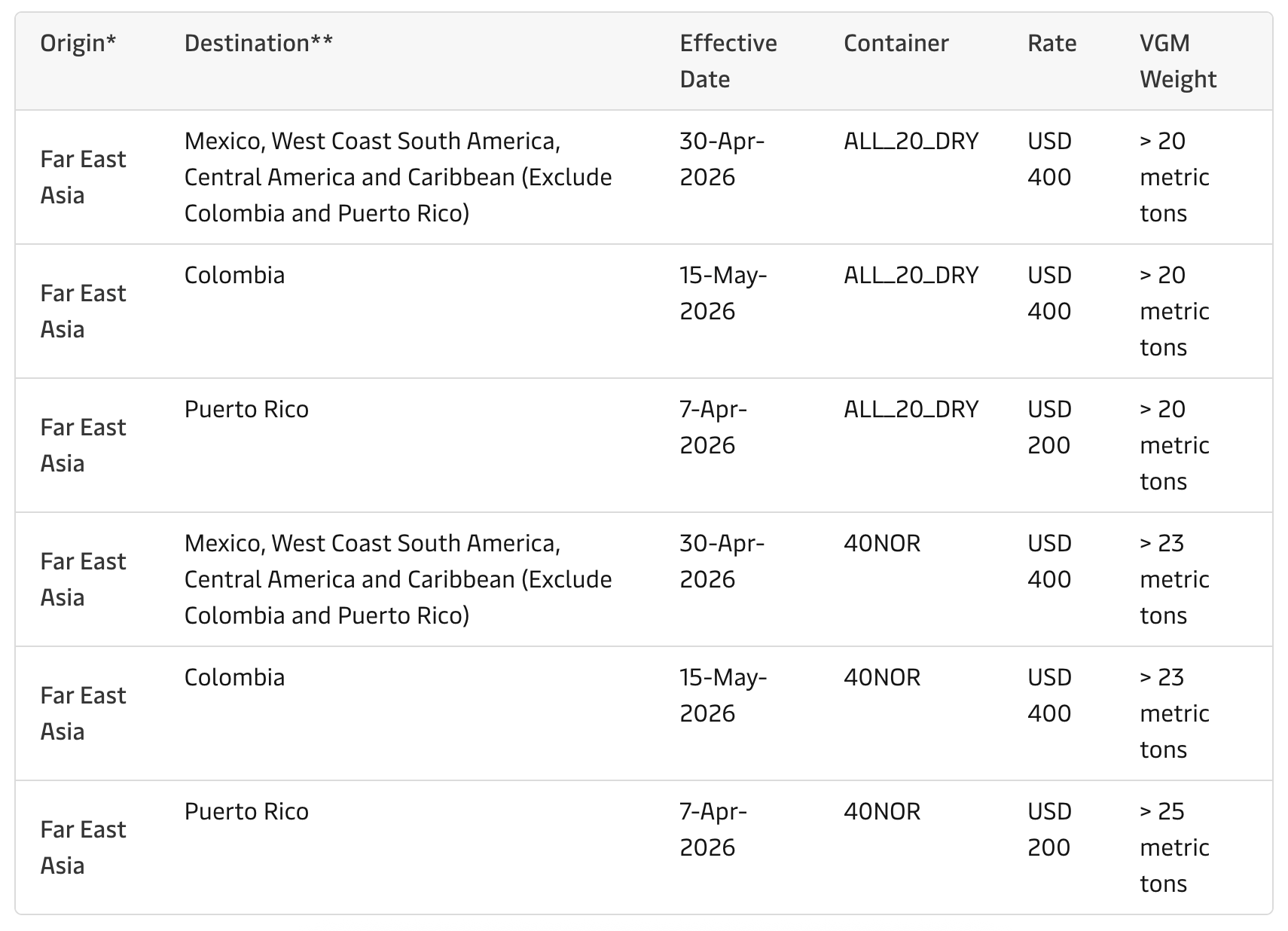Click the "> 25 metric tons" weight cell

(1174, 847)
